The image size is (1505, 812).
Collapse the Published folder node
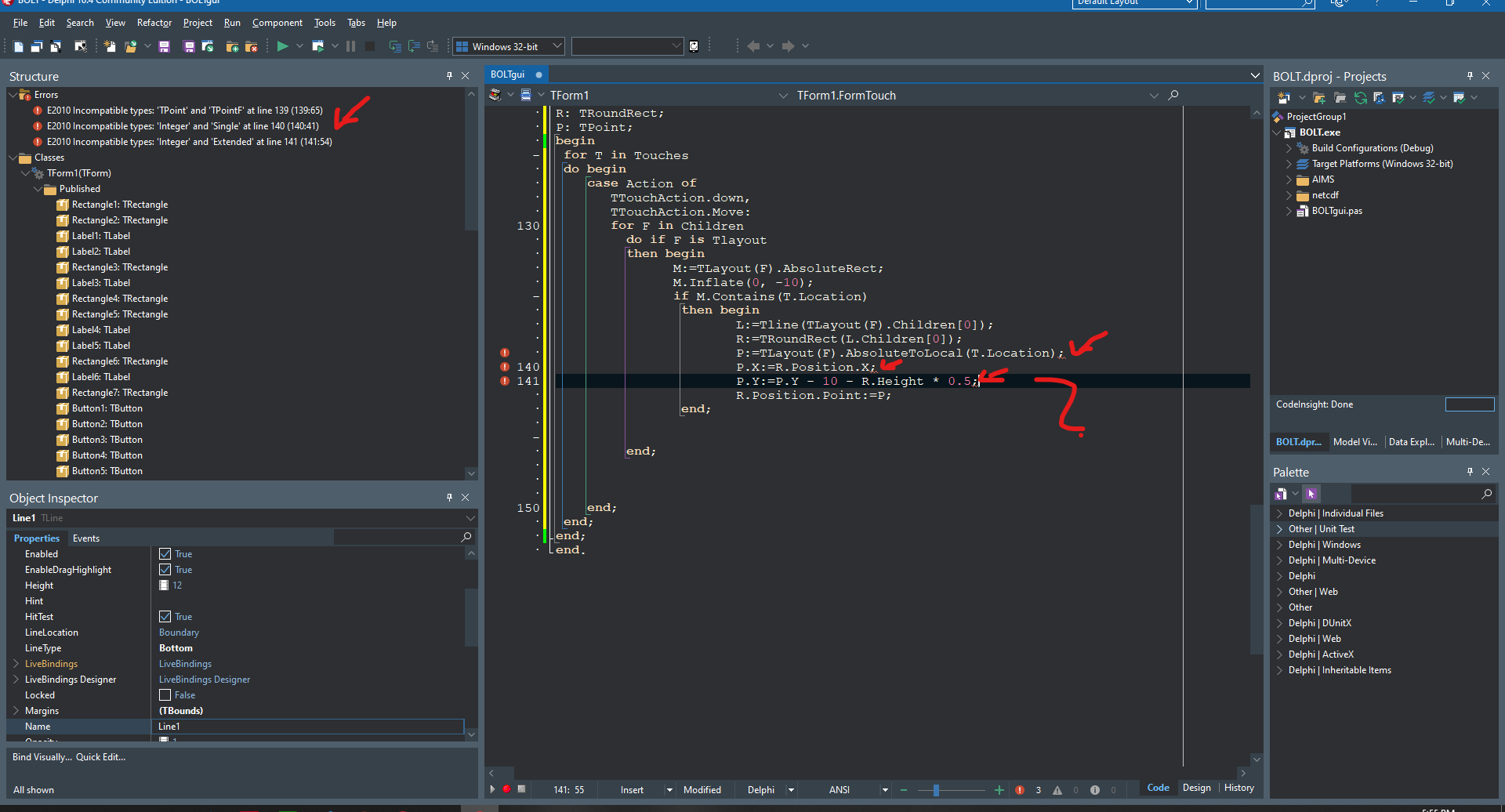click(x=38, y=189)
